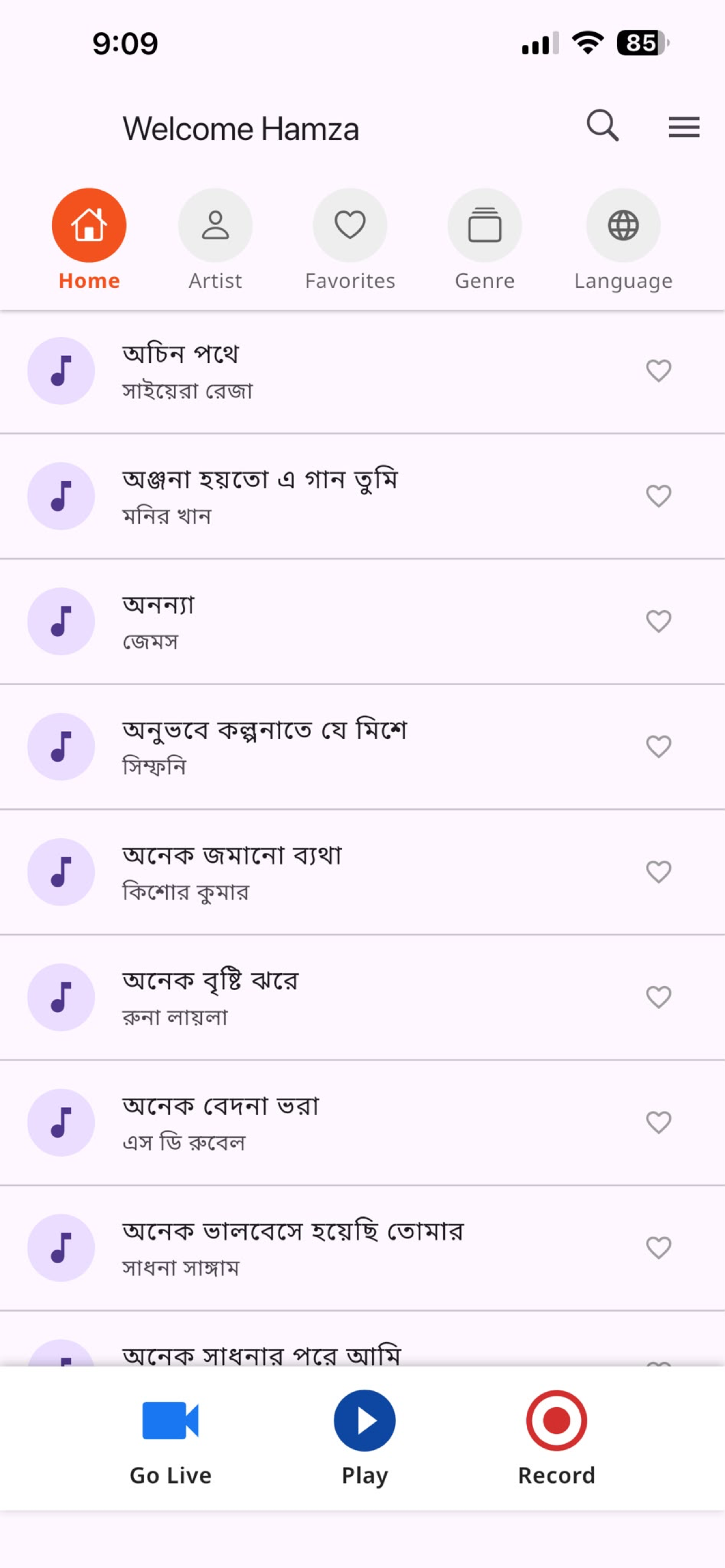Viewport: 725px width, 1568px height.
Task: Tap the red Record button
Action: tap(556, 1420)
